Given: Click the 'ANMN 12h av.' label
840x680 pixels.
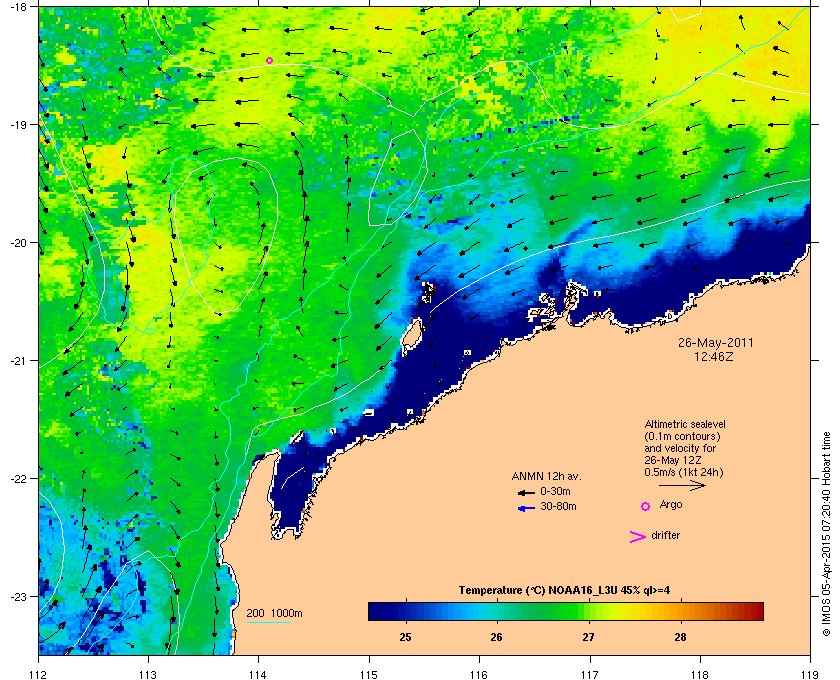Looking at the screenshot, I should 546,476.
